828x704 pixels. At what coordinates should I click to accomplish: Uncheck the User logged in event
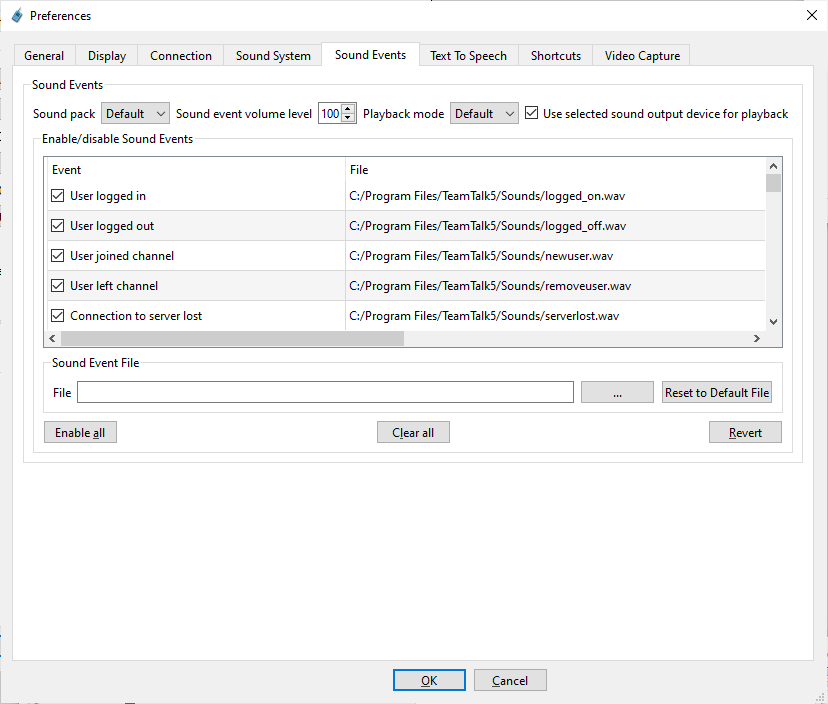(x=57, y=196)
